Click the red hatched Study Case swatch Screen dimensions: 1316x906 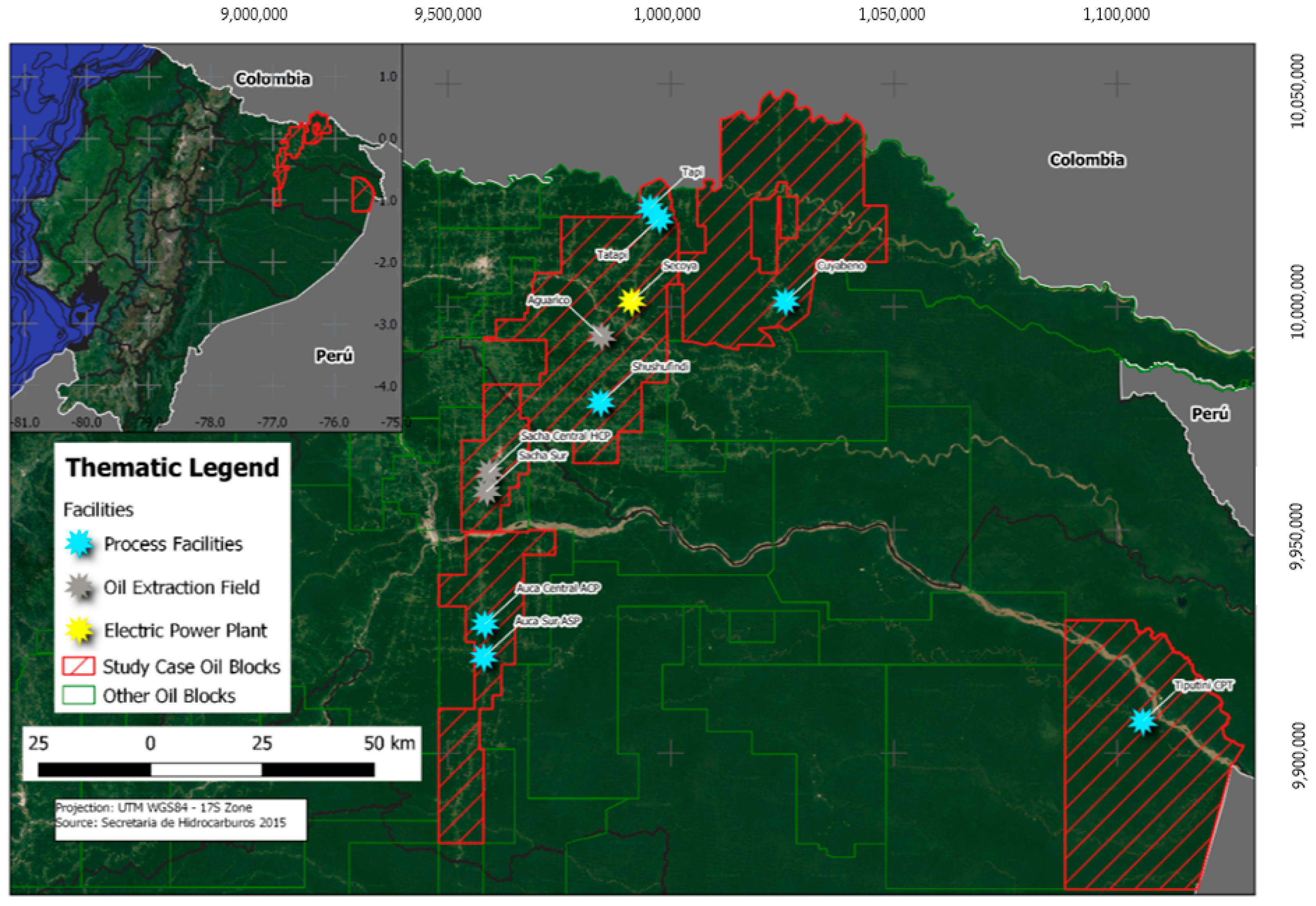[78, 666]
